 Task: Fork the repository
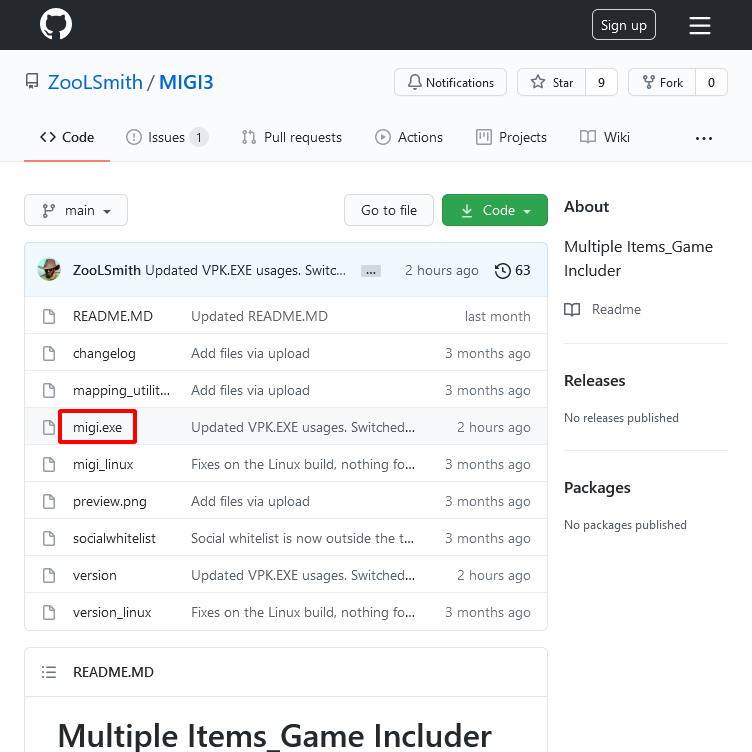tap(662, 82)
